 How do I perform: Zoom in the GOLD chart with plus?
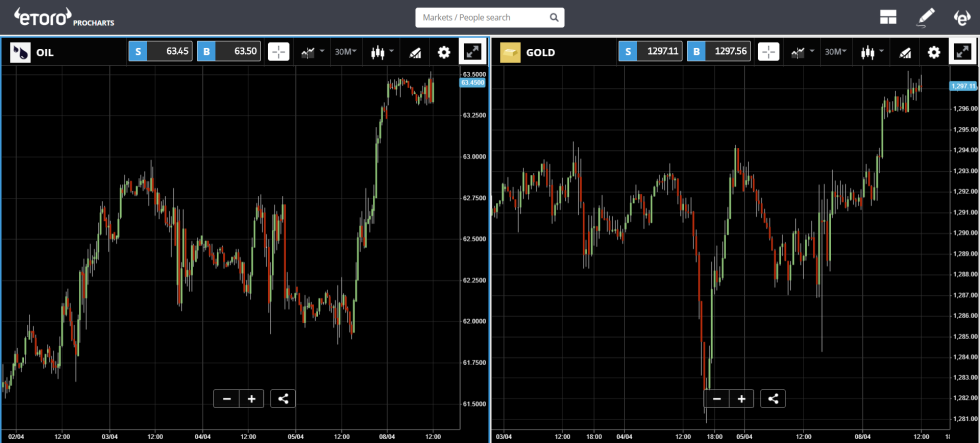[741, 399]
